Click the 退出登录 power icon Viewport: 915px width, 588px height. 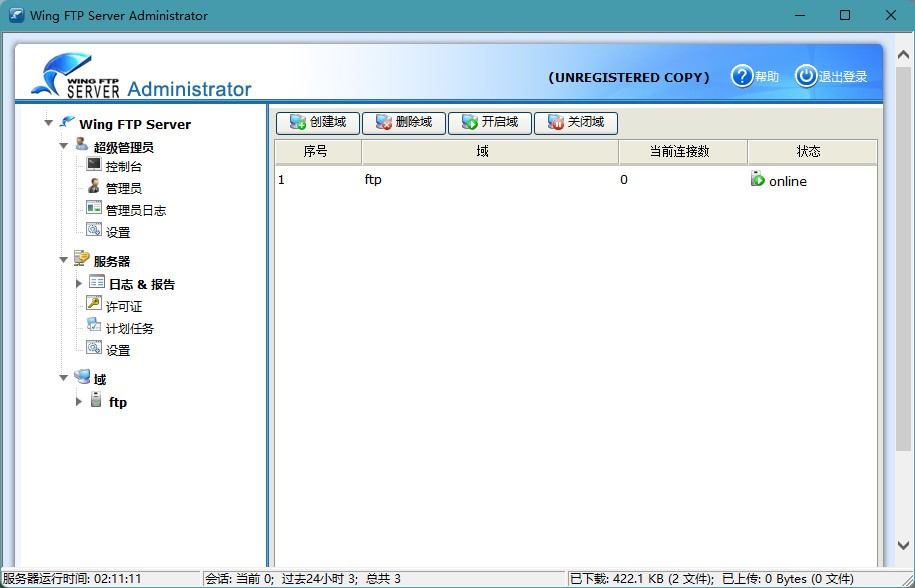pos(806,76)
